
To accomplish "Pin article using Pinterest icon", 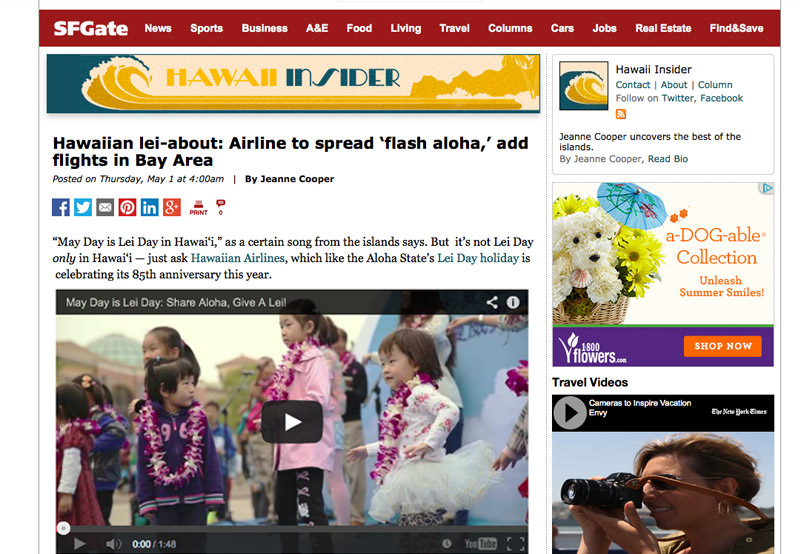I will (x=128, y=207).
